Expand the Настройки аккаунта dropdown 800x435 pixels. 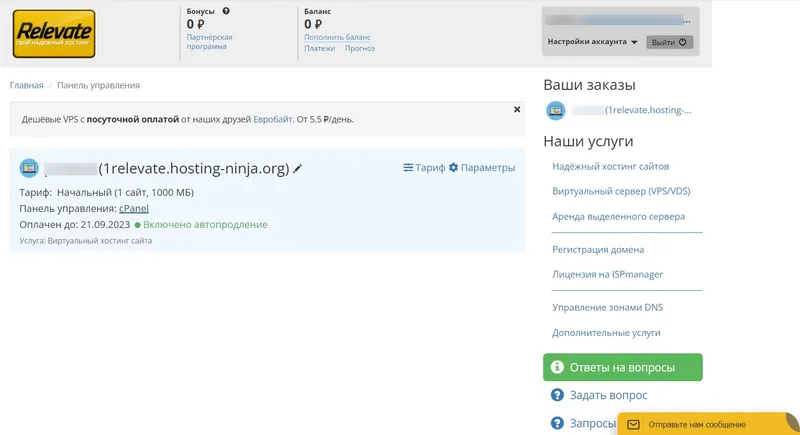[x=592, y=42]
